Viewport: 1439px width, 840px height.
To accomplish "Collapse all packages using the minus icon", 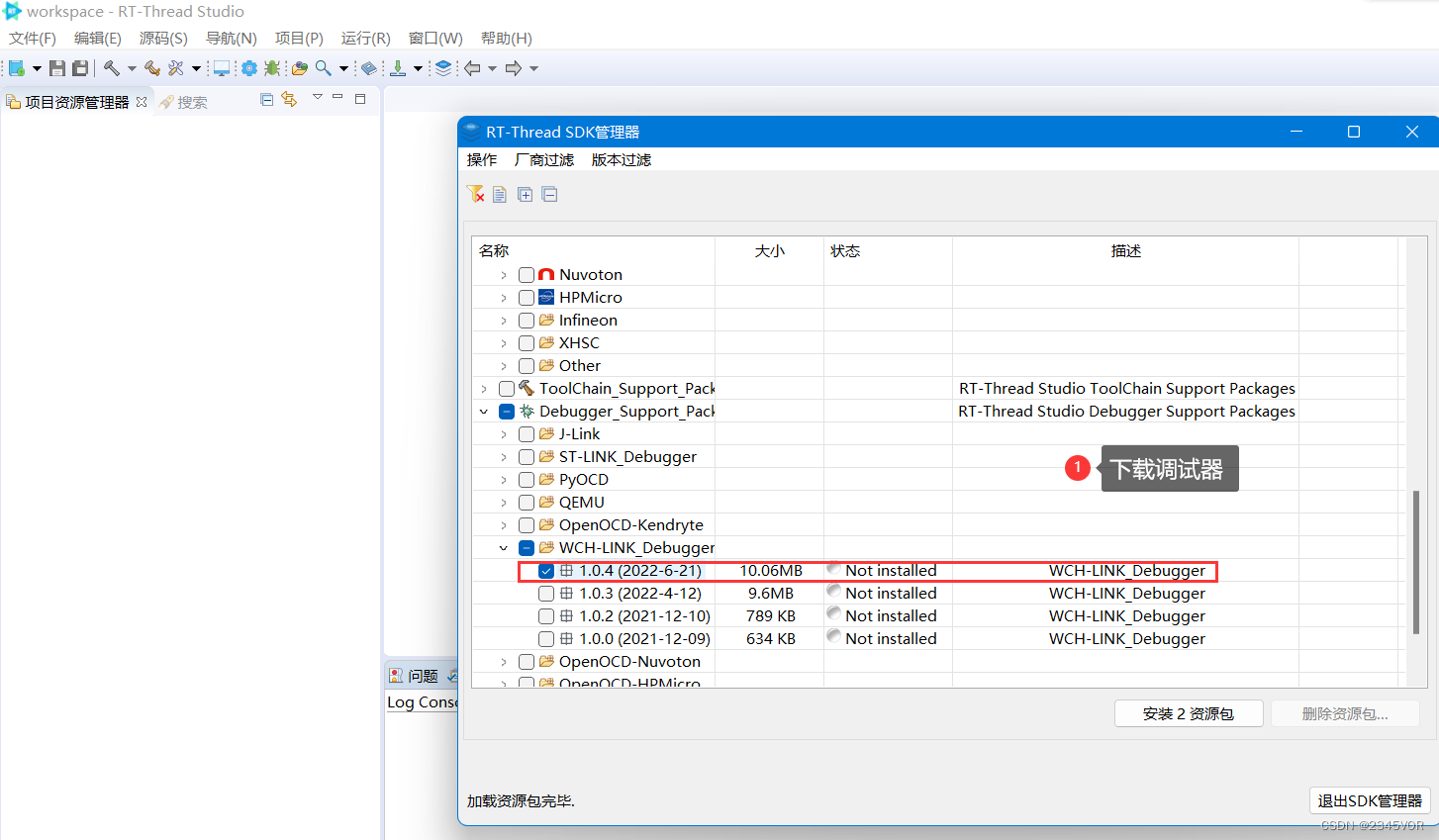I will (549, 194).
